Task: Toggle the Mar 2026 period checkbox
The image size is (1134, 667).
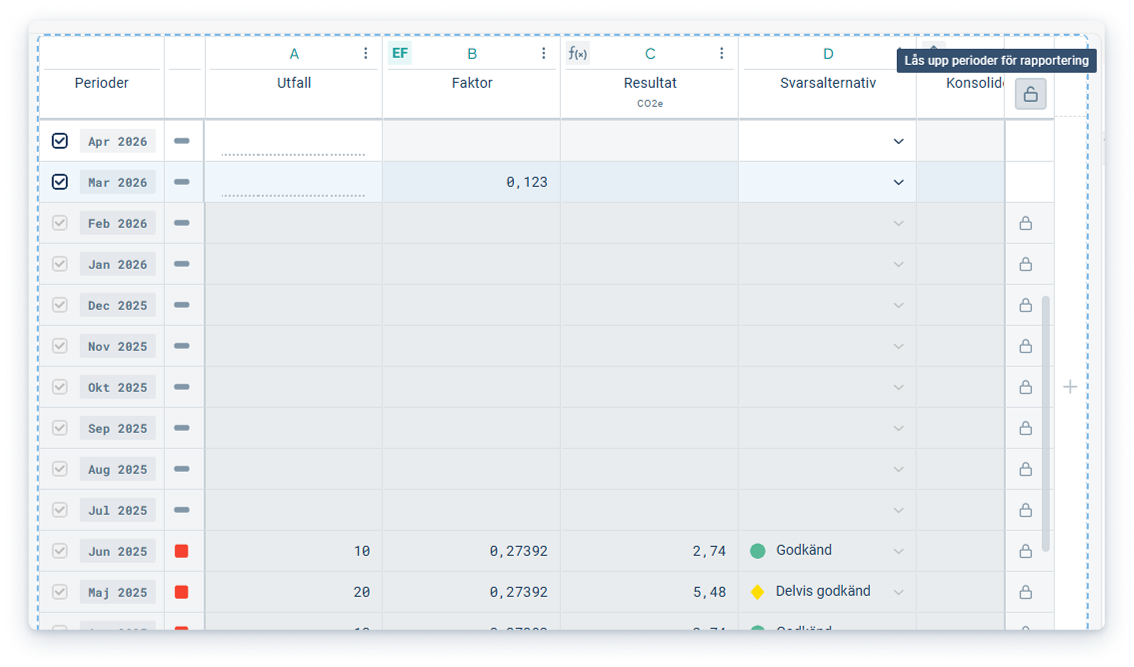Action: [60, 182]
